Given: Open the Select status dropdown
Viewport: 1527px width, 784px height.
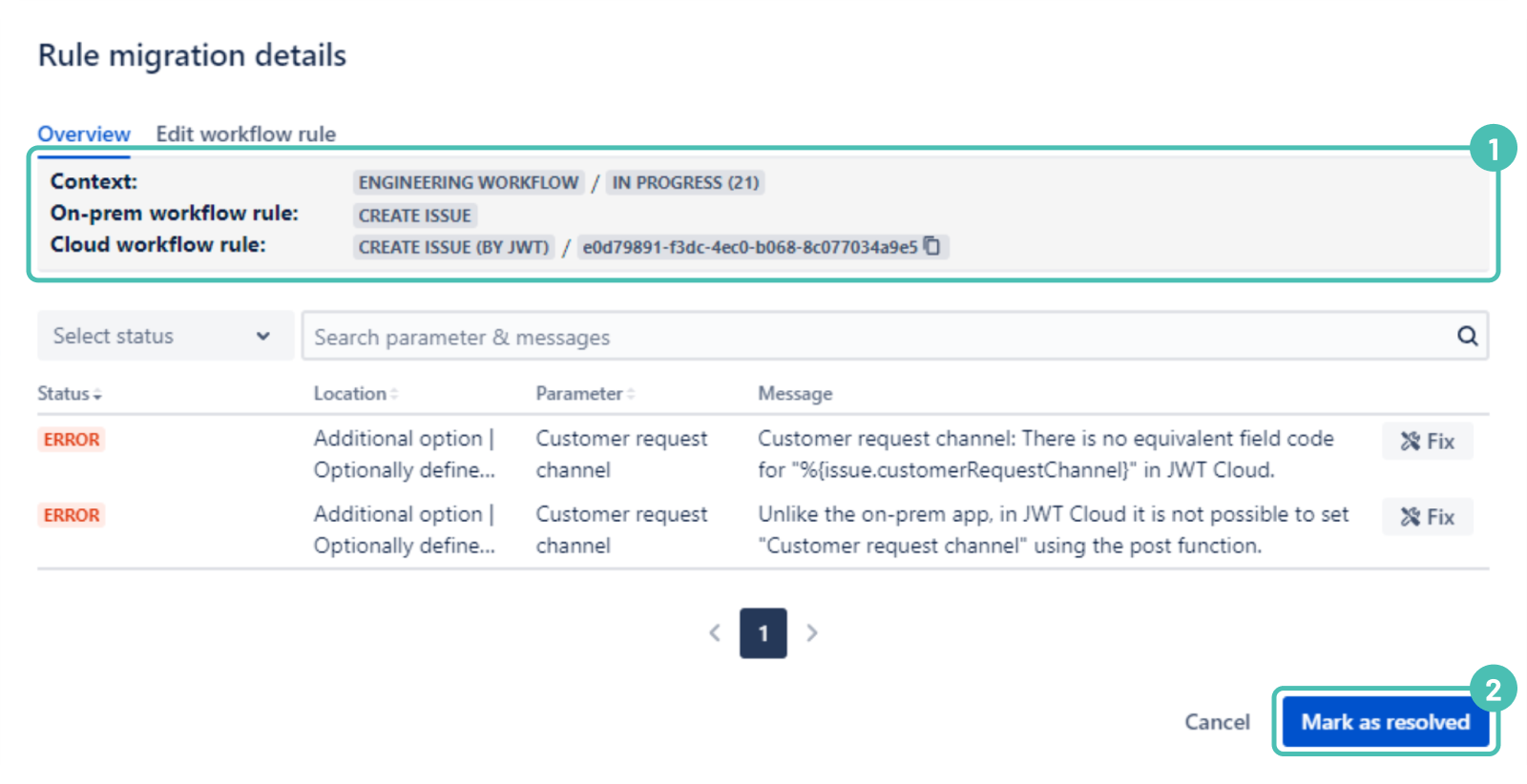Looking at the screenshot, I should 165,336.
